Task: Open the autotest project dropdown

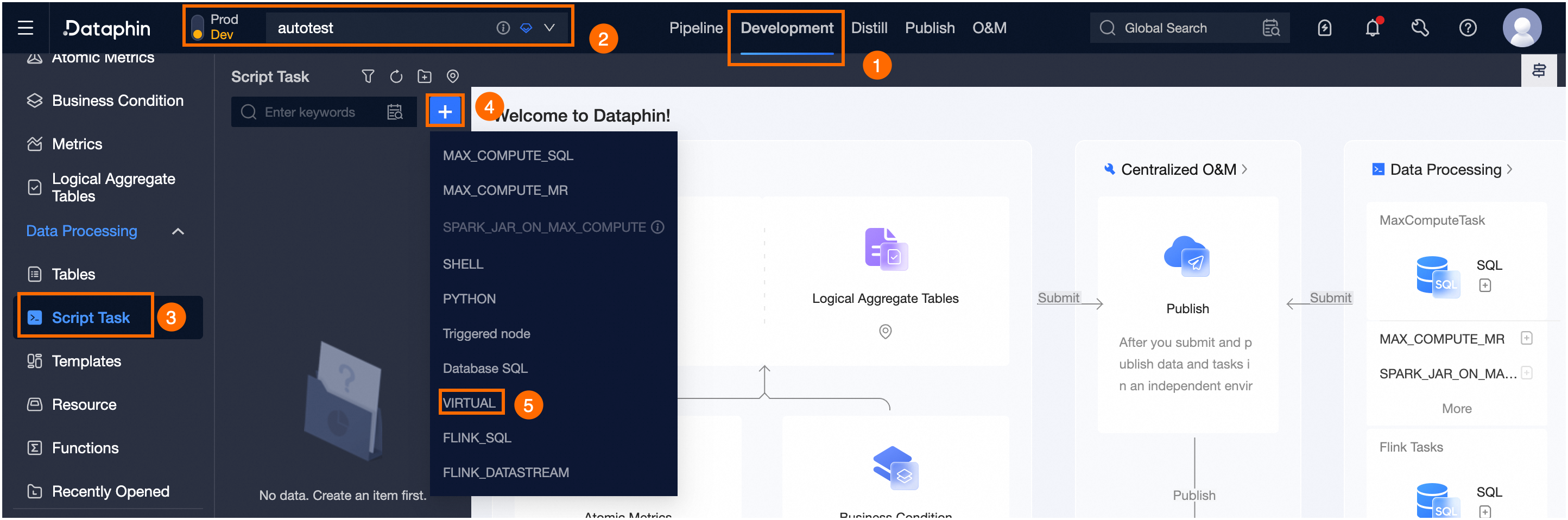Action: click(x=549, y=28)
